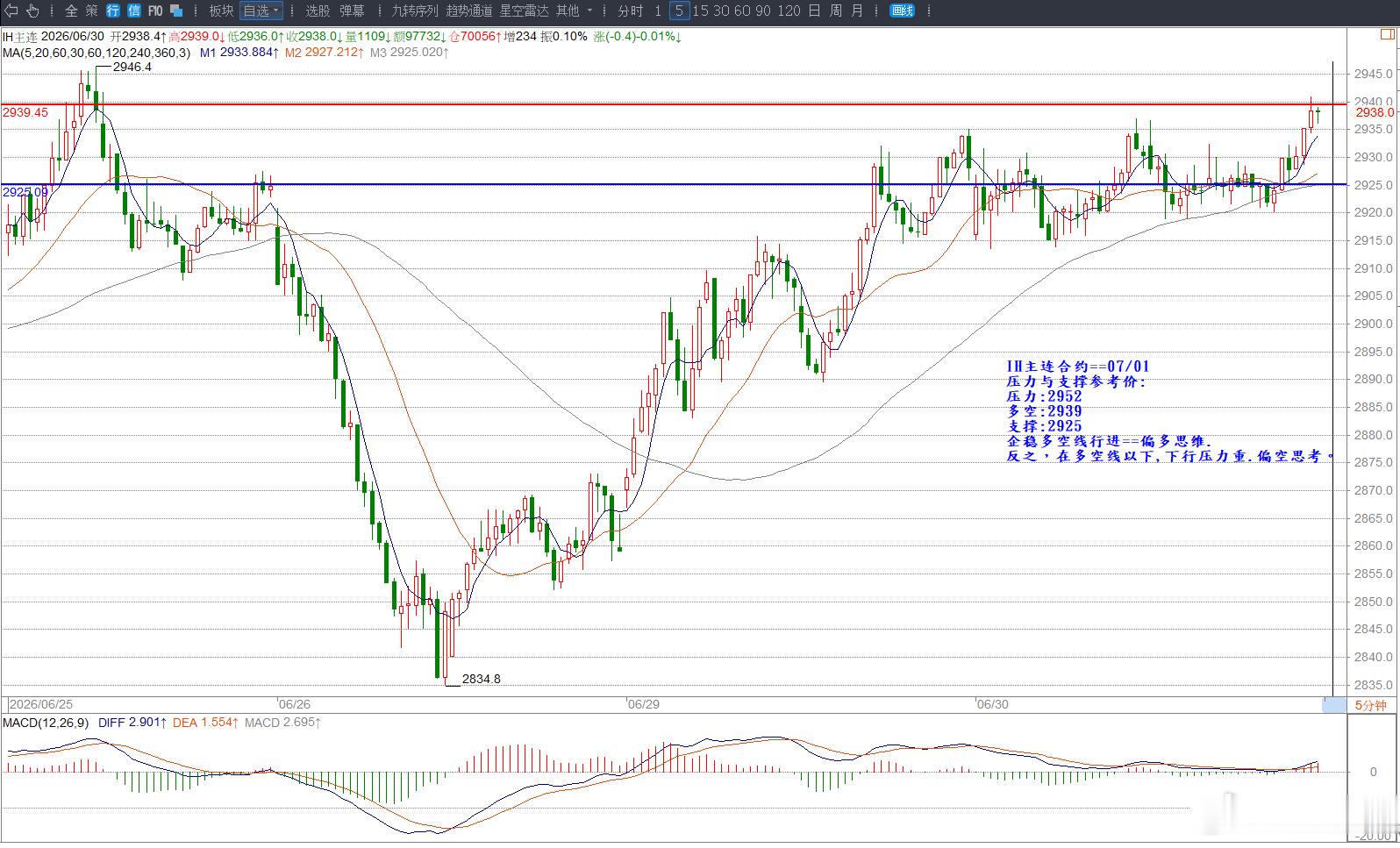Click the M3 2925.020 moving average value
1400x848 pixels.
(409, 53)
